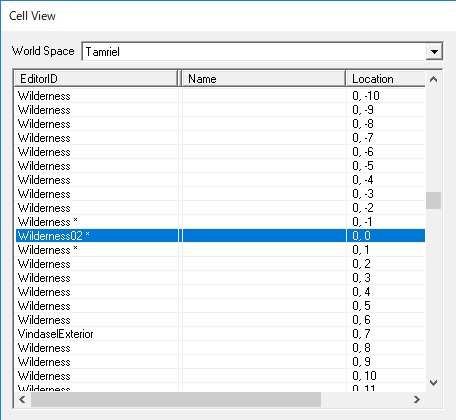Click the horizontal scroll left arrow
456x420 pixels.
(22, 399)
